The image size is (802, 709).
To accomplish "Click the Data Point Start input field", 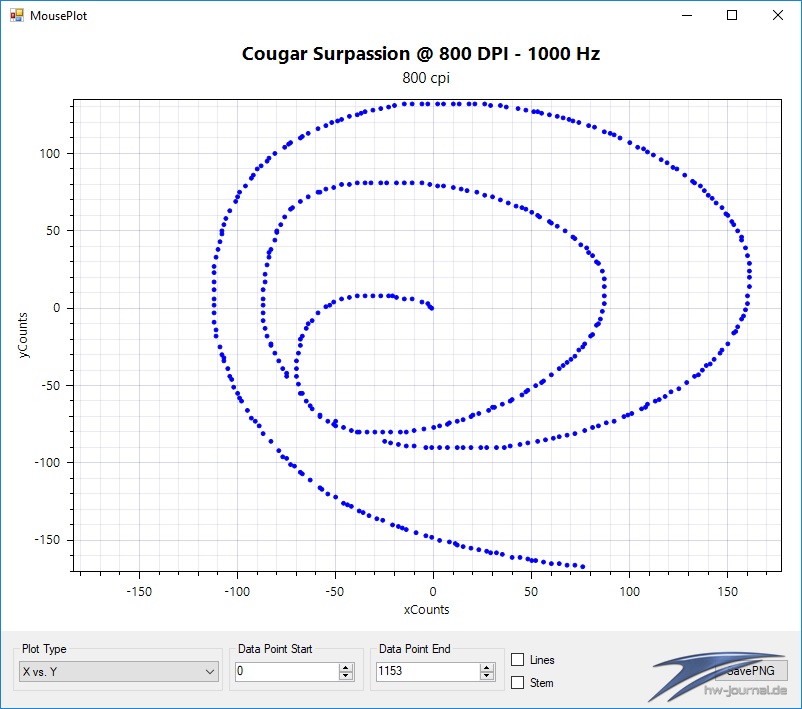I will tap(287, 671).
